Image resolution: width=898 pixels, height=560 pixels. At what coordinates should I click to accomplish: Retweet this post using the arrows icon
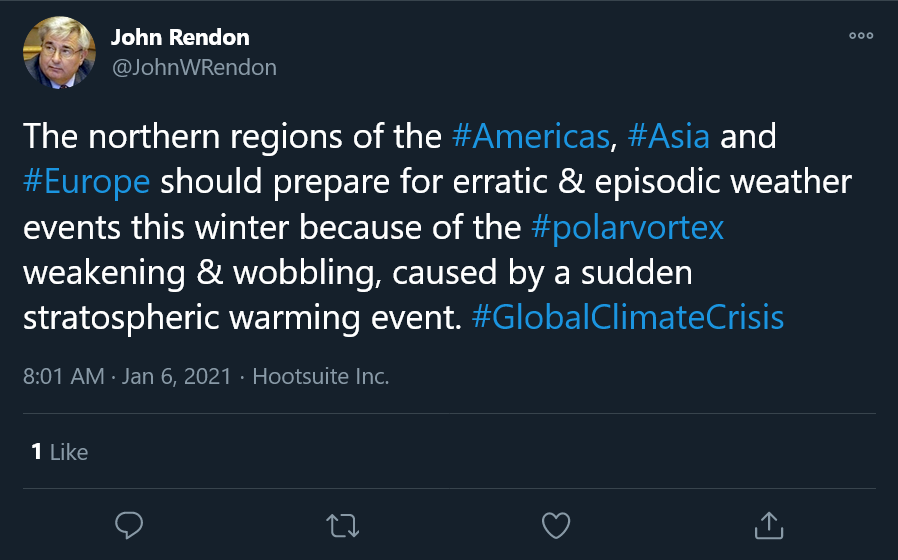[x=342, y=524]
